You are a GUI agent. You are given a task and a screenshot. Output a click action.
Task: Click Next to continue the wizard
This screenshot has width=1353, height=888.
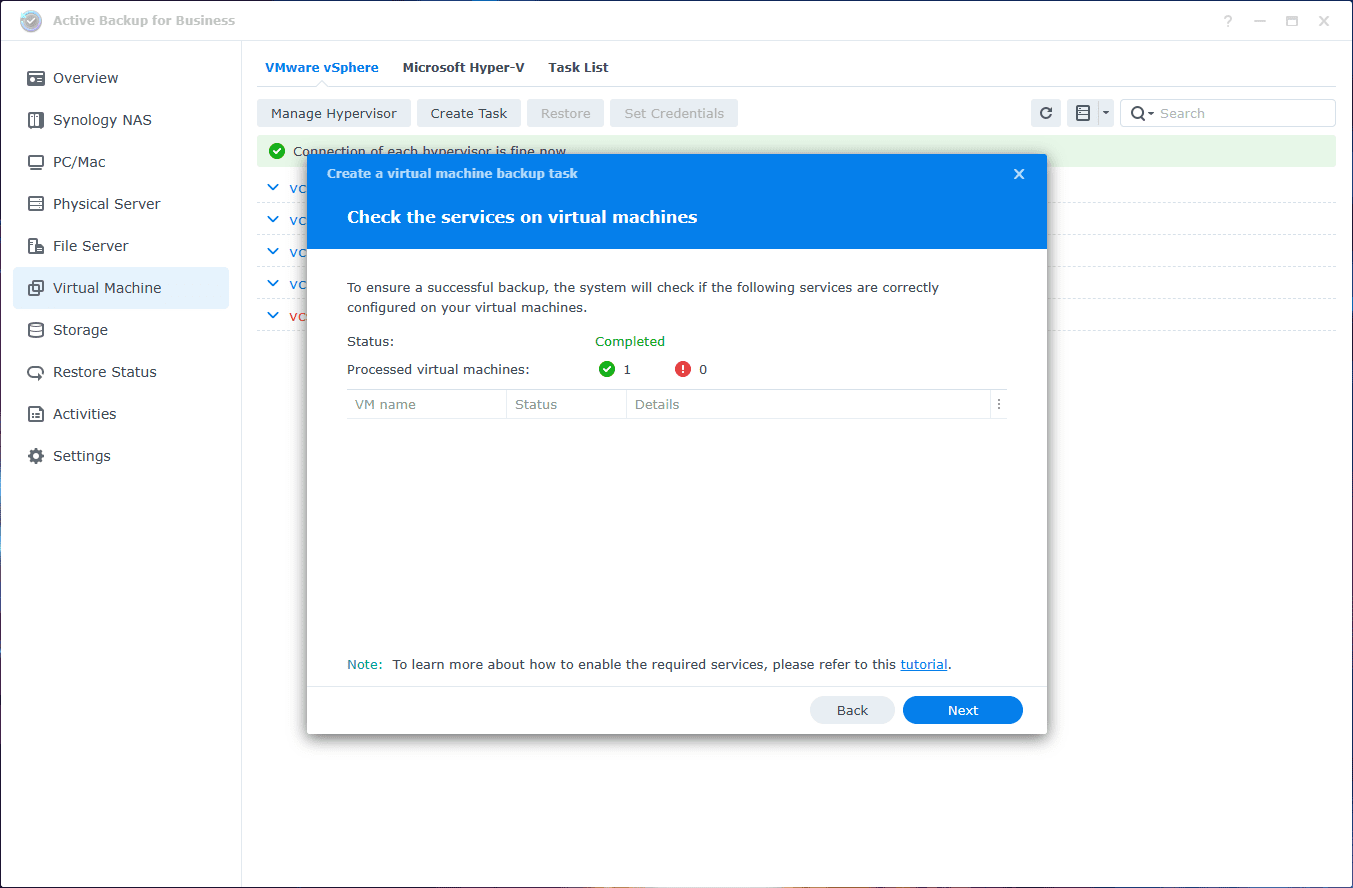[963, 710]
